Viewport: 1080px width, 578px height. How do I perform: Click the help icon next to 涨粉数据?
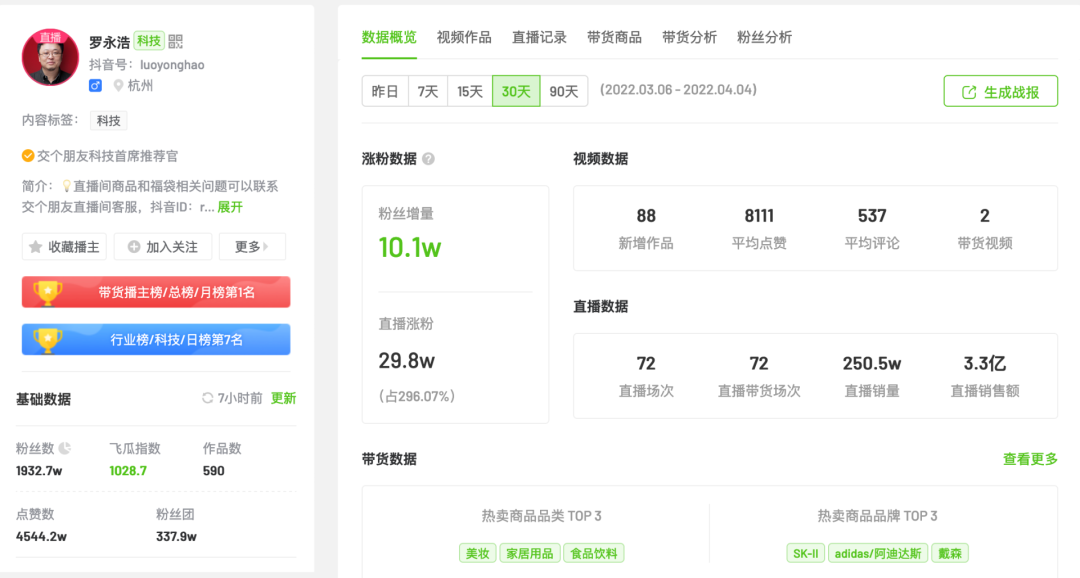pos(429,159)
